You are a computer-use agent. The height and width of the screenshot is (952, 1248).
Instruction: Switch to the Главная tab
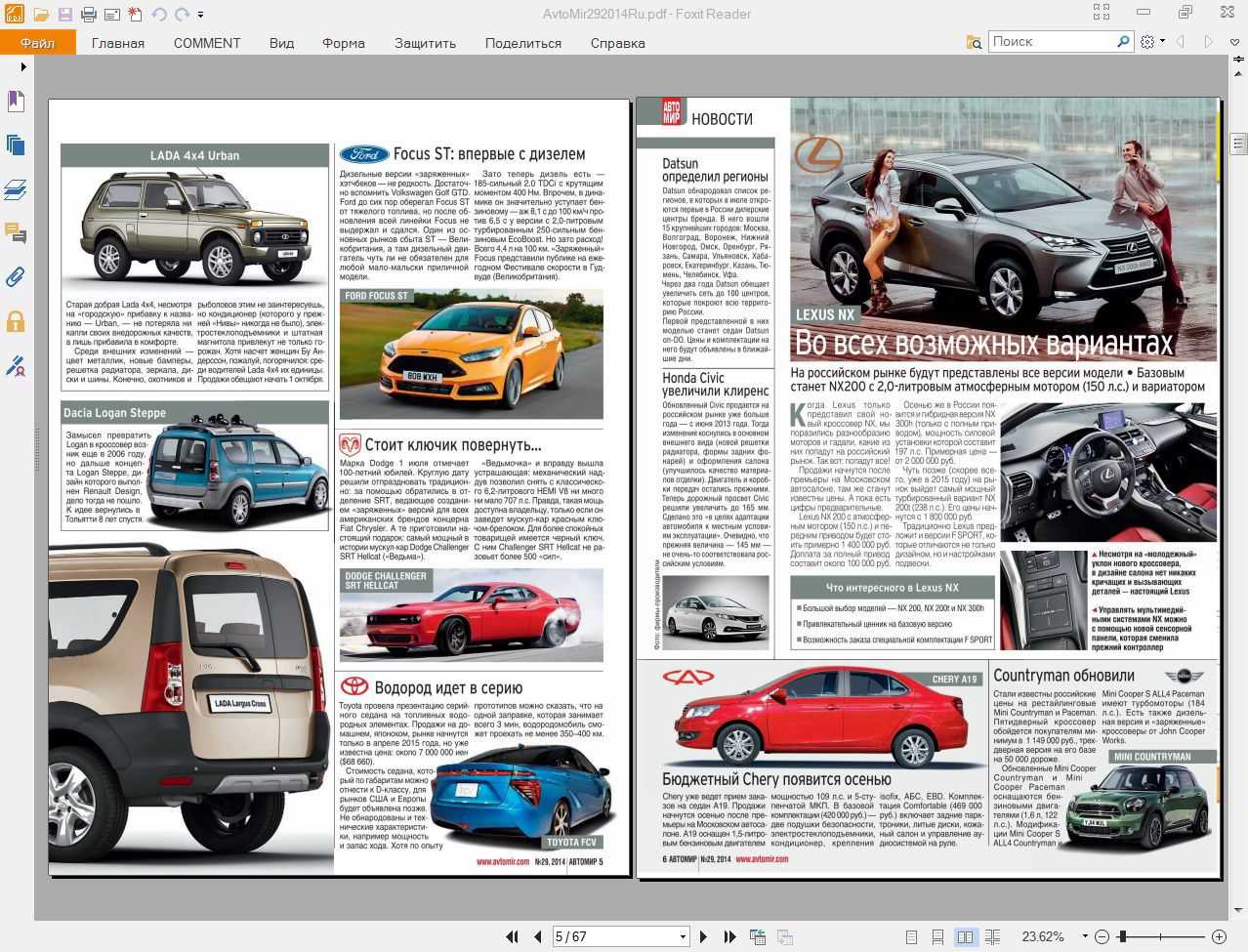pos(118,43)
